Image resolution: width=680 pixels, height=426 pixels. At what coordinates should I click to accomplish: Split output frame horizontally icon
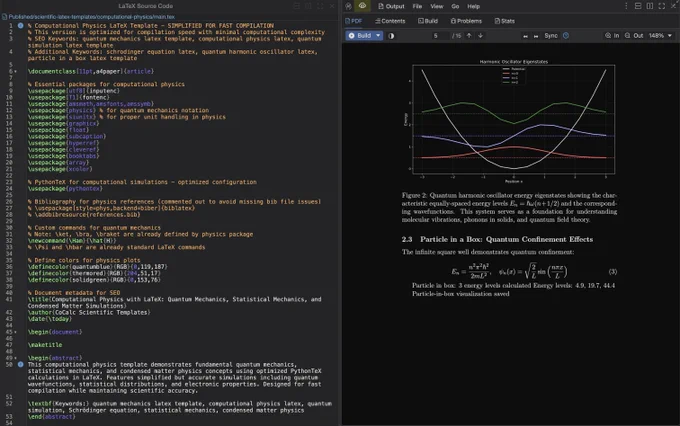[x=638, y=6]
